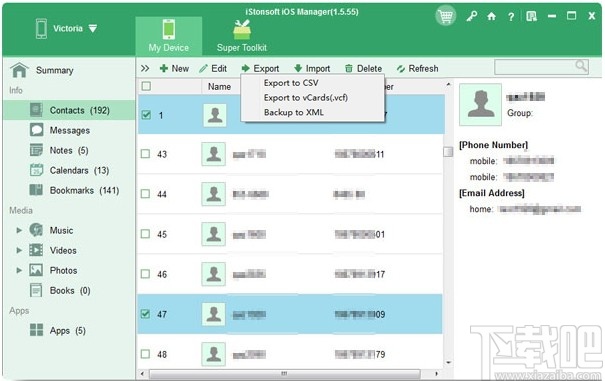Sort by the Name column header
605x381 pixels.
tap(220, 86)
